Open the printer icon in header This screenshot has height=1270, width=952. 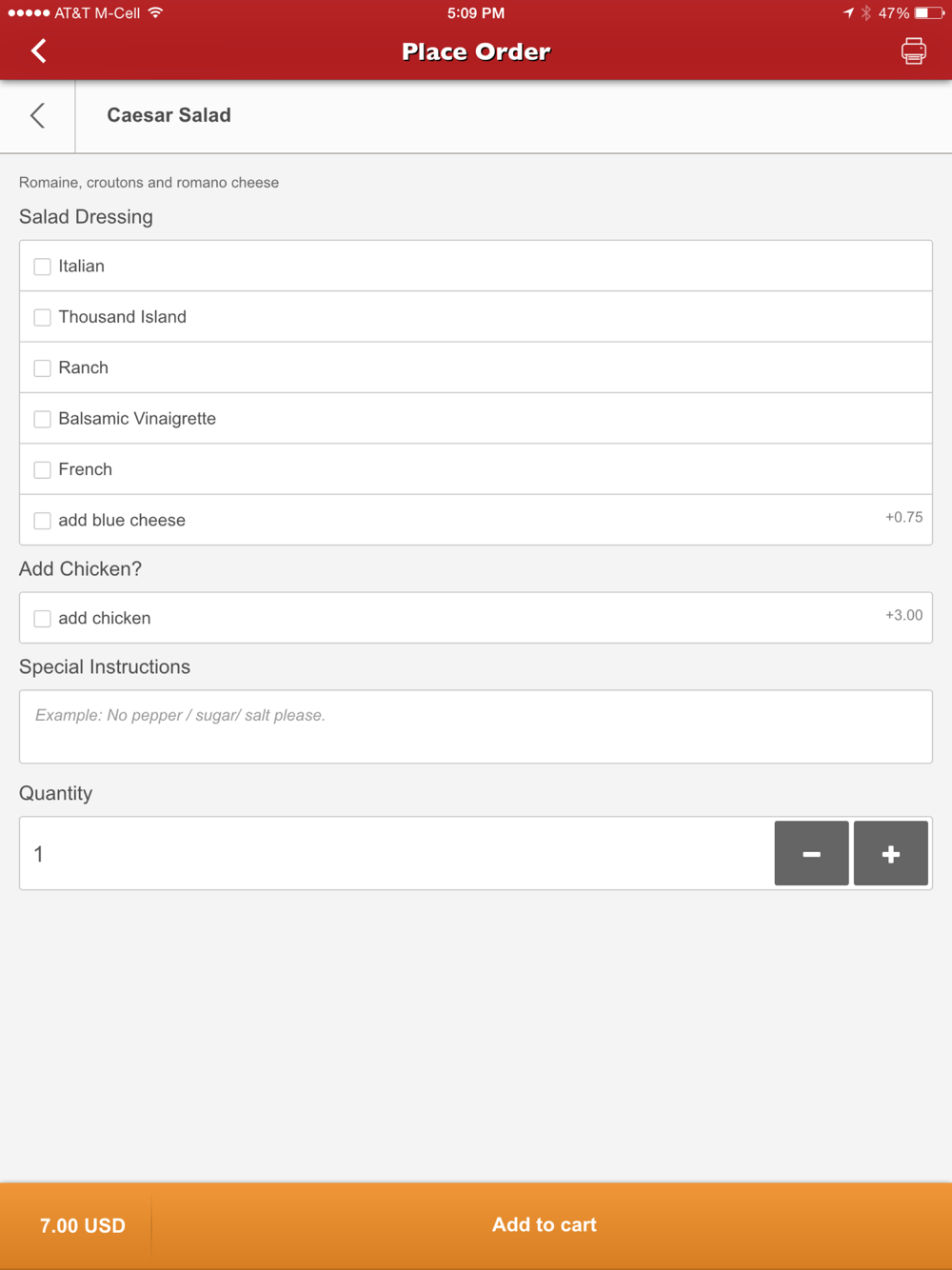tap(913, 50)
